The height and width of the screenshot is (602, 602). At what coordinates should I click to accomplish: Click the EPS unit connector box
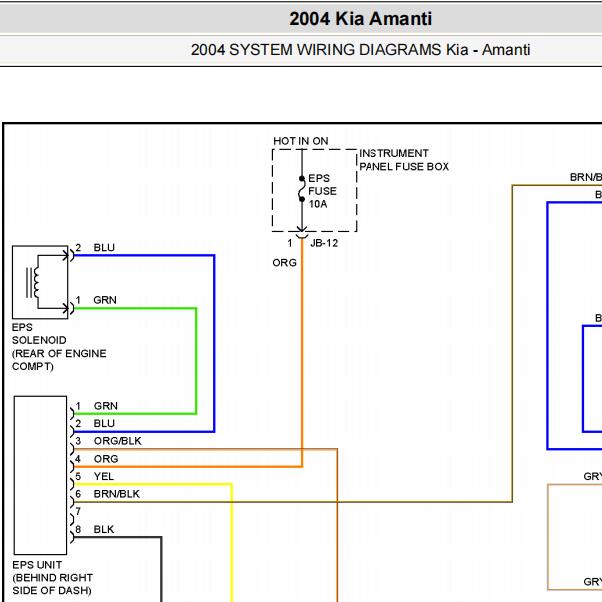40,475
